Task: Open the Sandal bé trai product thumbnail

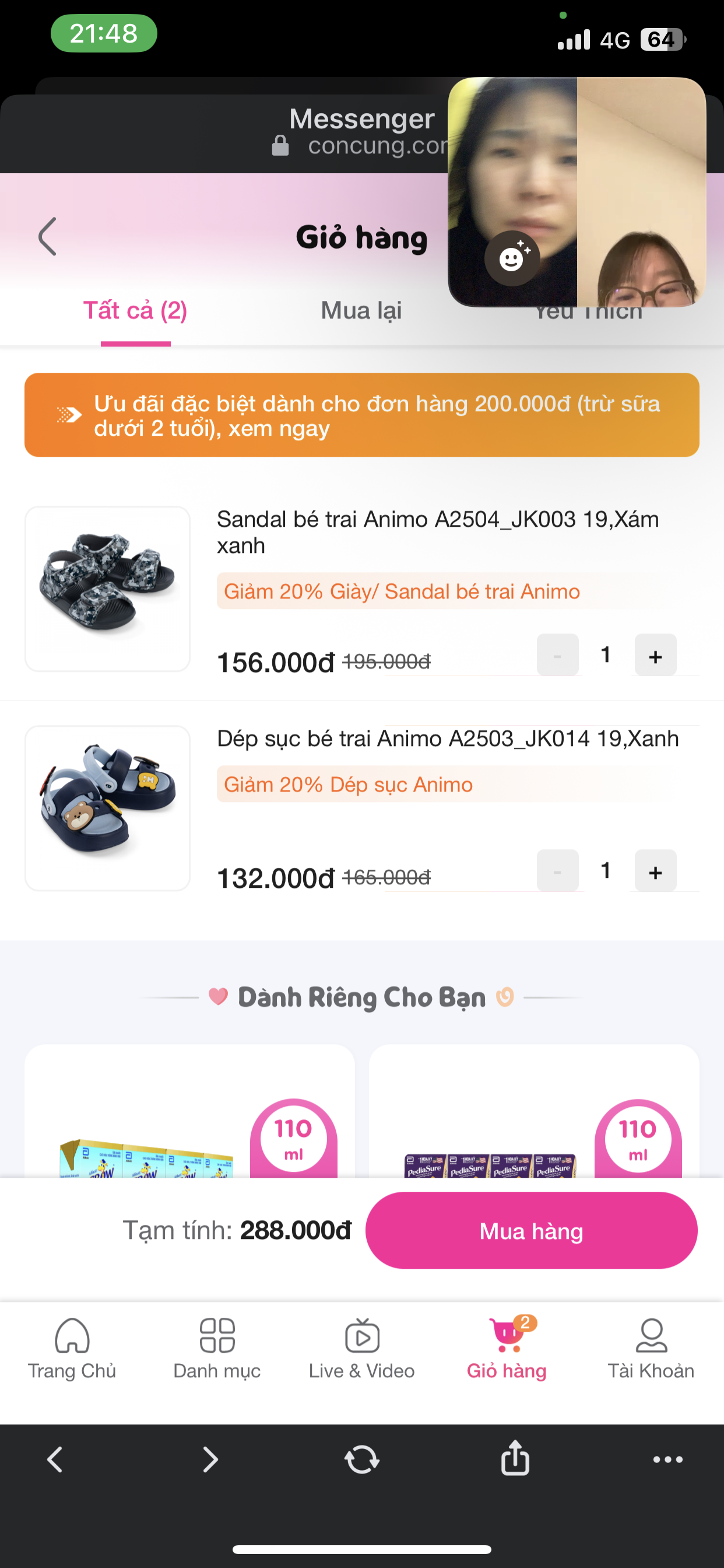Action: click(x=108, y=589)
